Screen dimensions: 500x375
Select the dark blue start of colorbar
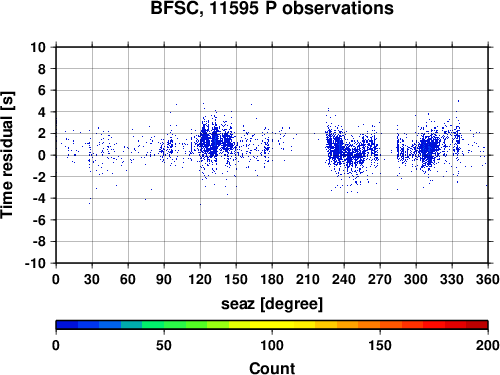(67, 325)
